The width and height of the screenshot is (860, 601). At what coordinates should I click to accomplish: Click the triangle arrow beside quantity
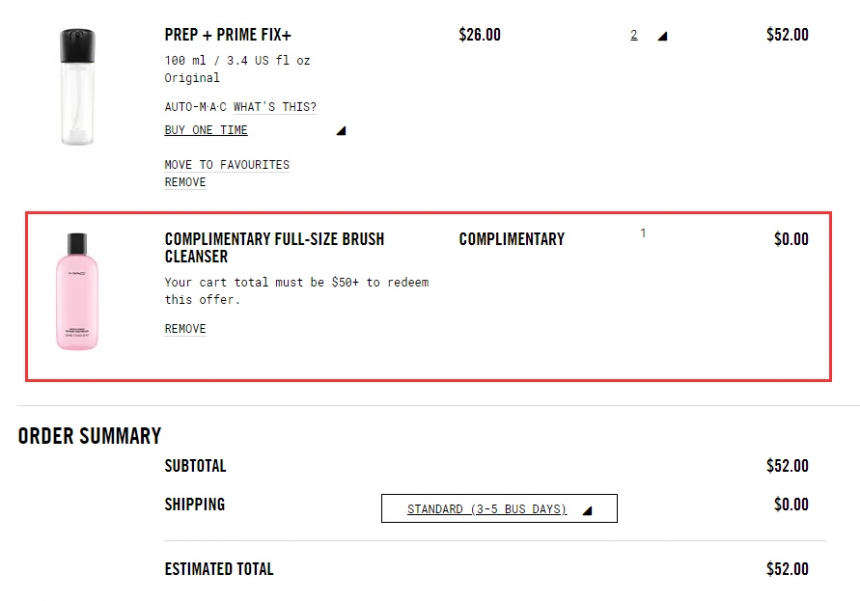pyautogui.click(x=662, y=36)
